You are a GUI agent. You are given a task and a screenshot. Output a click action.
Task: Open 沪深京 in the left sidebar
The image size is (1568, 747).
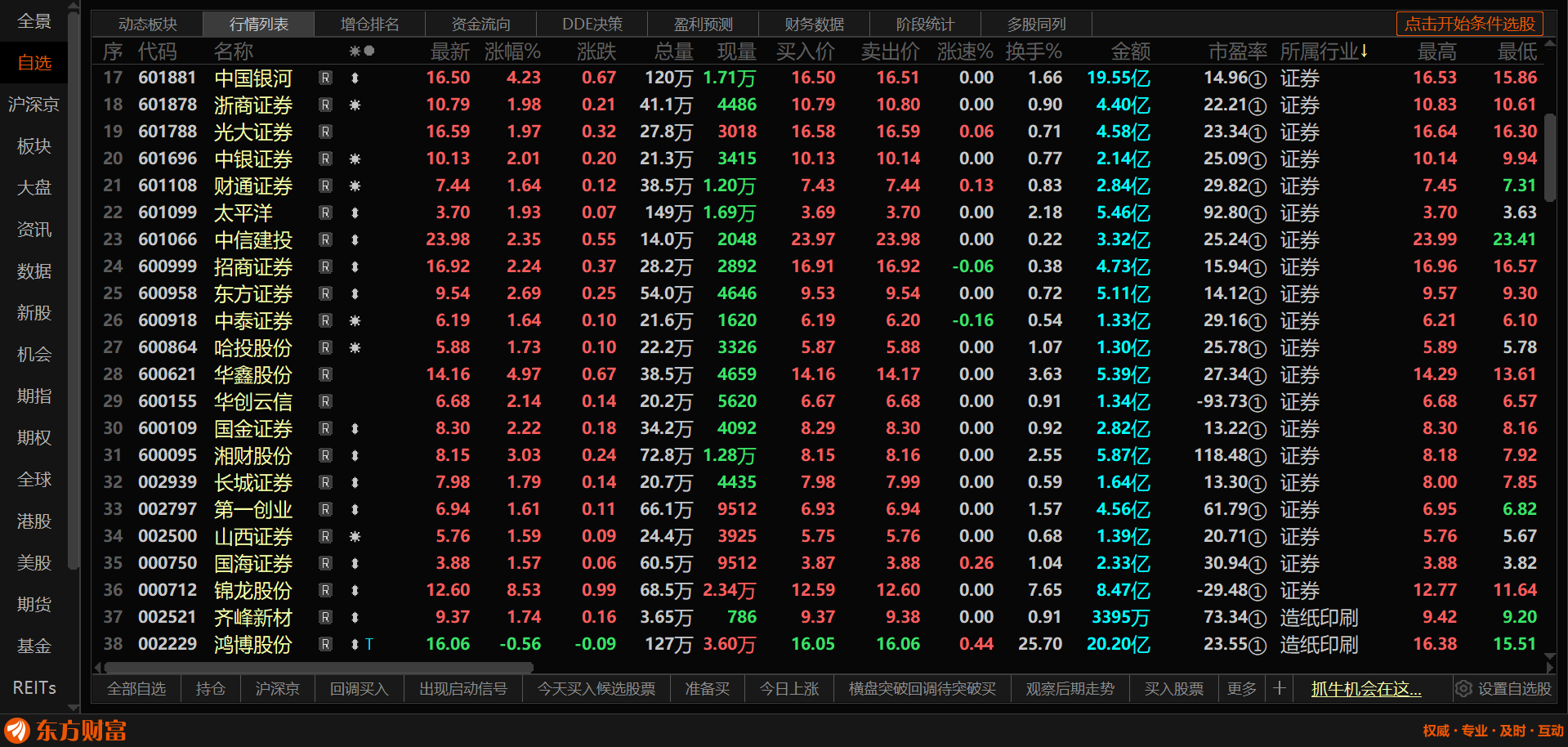click(x=34, y=105)
